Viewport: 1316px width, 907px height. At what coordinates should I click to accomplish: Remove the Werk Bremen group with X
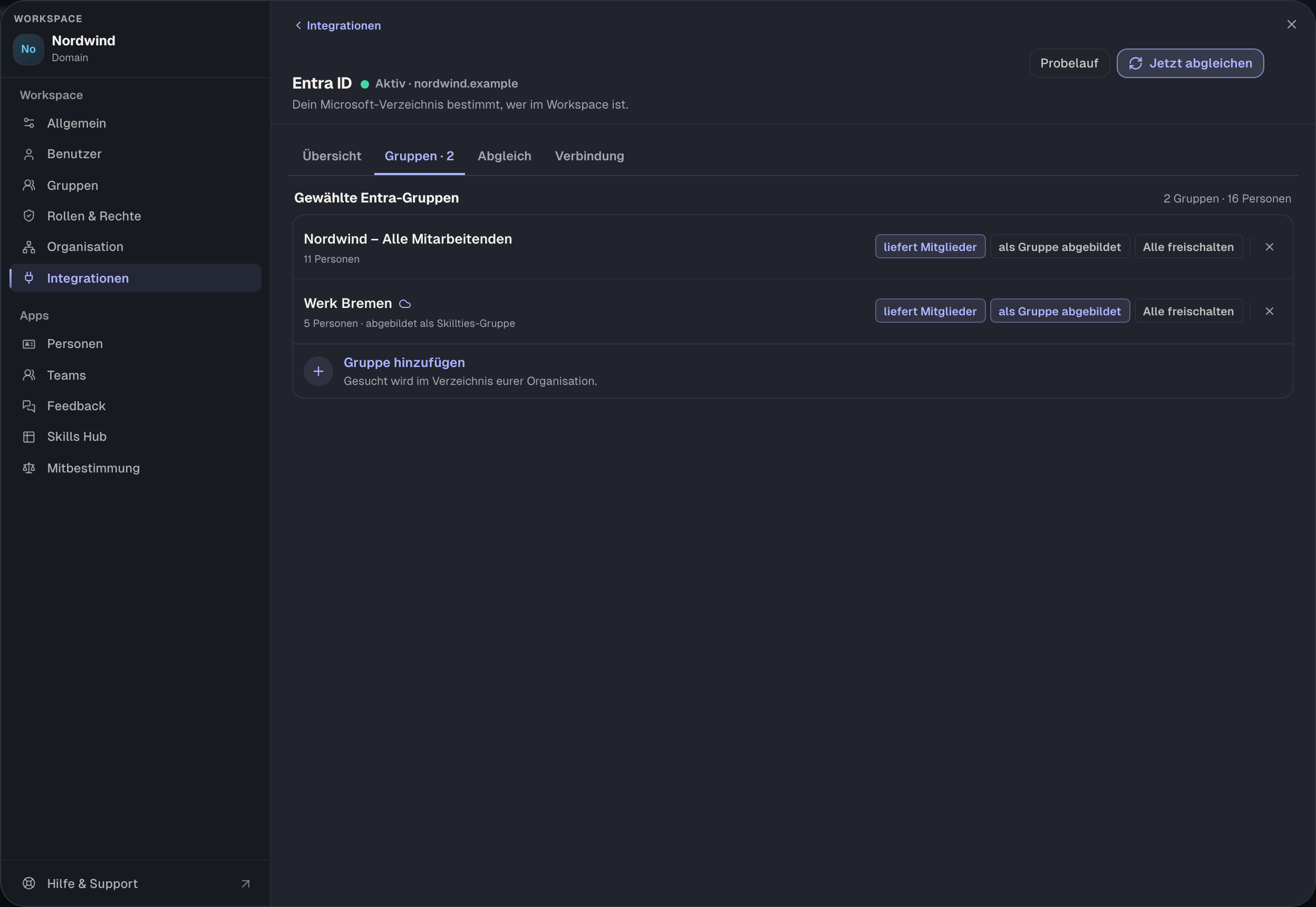[1269, 311]
